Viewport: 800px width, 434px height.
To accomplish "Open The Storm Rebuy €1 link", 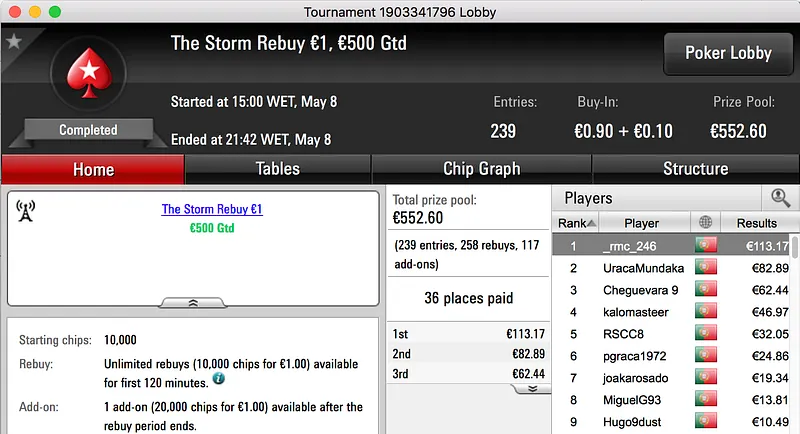I will pos(212,210).
